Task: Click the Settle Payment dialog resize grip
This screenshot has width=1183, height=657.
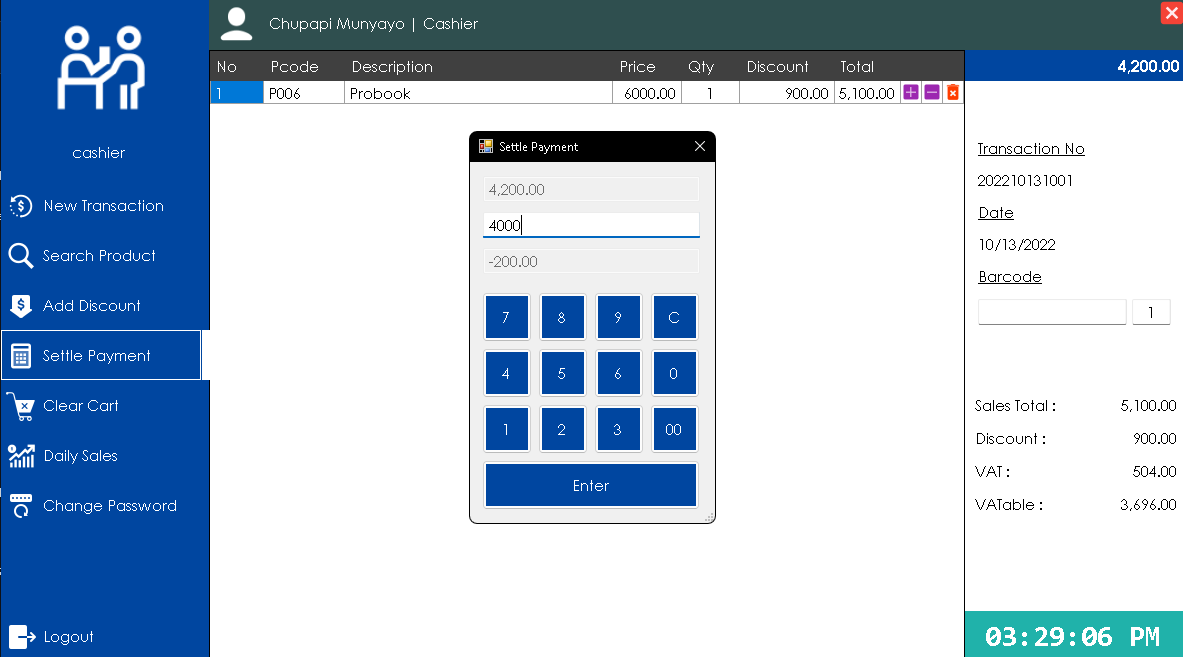Action: (x=709, y=517)
